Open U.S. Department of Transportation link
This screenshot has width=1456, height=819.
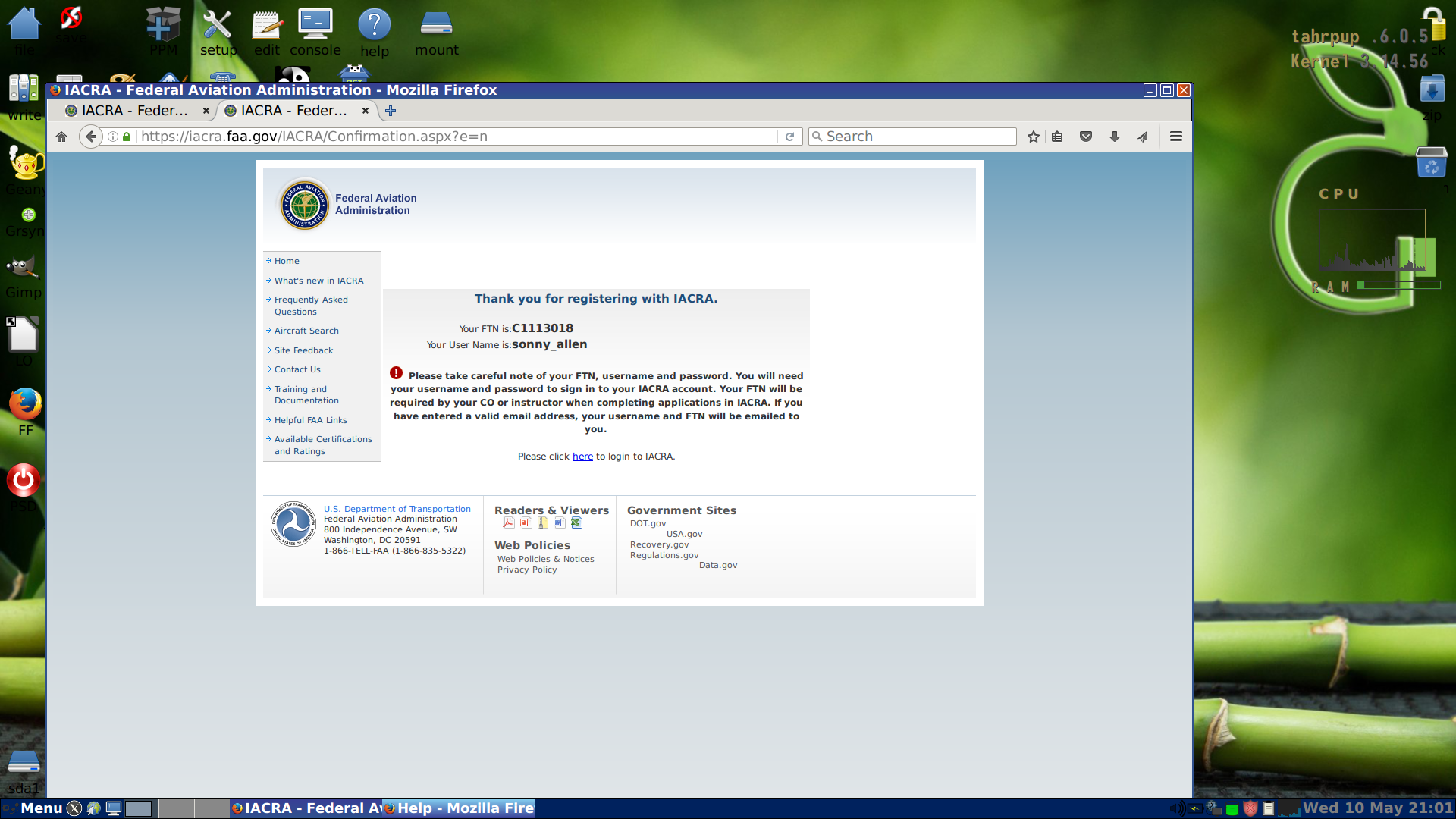click(x=397, y=509)
